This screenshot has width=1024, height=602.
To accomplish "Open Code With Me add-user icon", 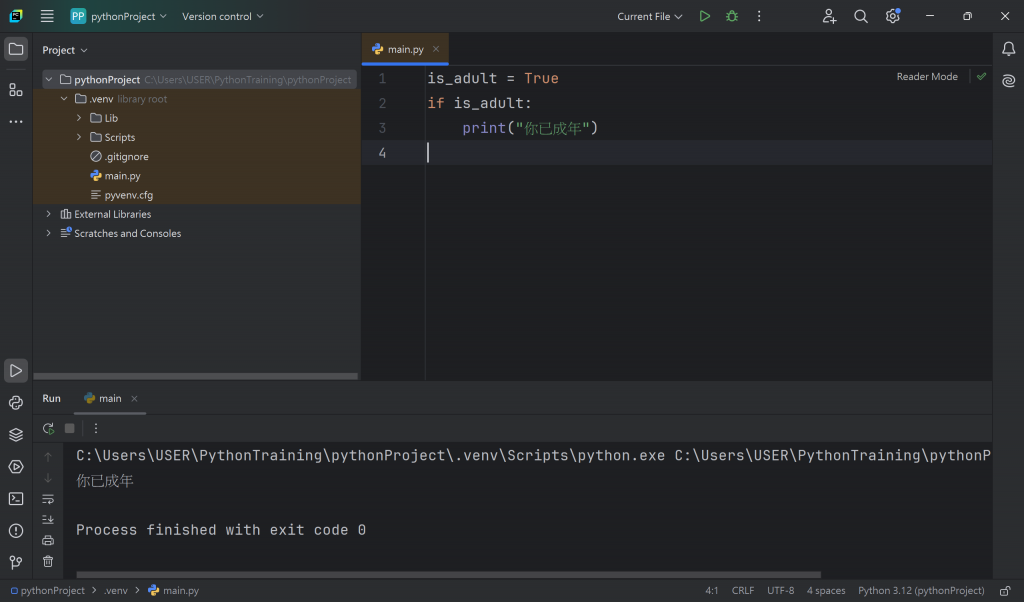I will (829, 16).
